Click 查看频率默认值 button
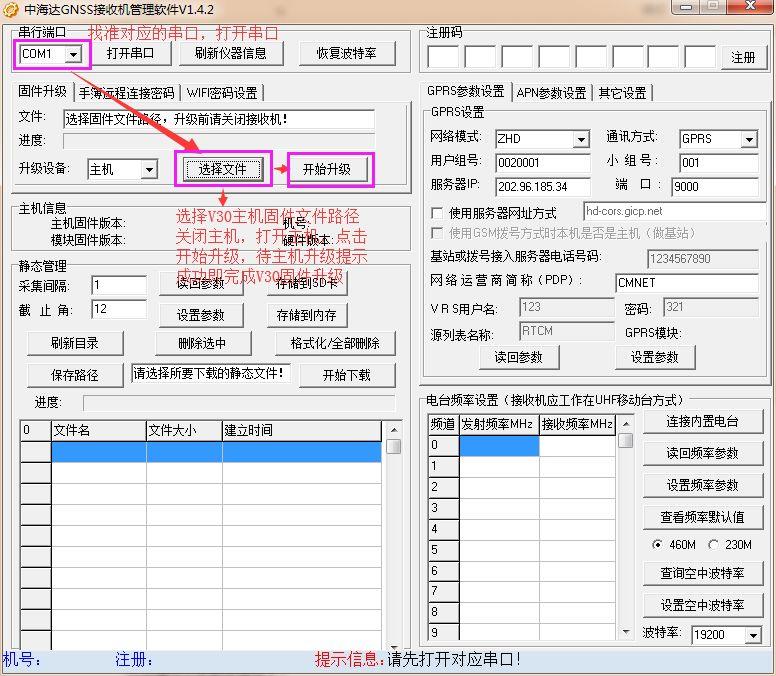This screenshot has height=676, width=776. click(x=703, y=518)
